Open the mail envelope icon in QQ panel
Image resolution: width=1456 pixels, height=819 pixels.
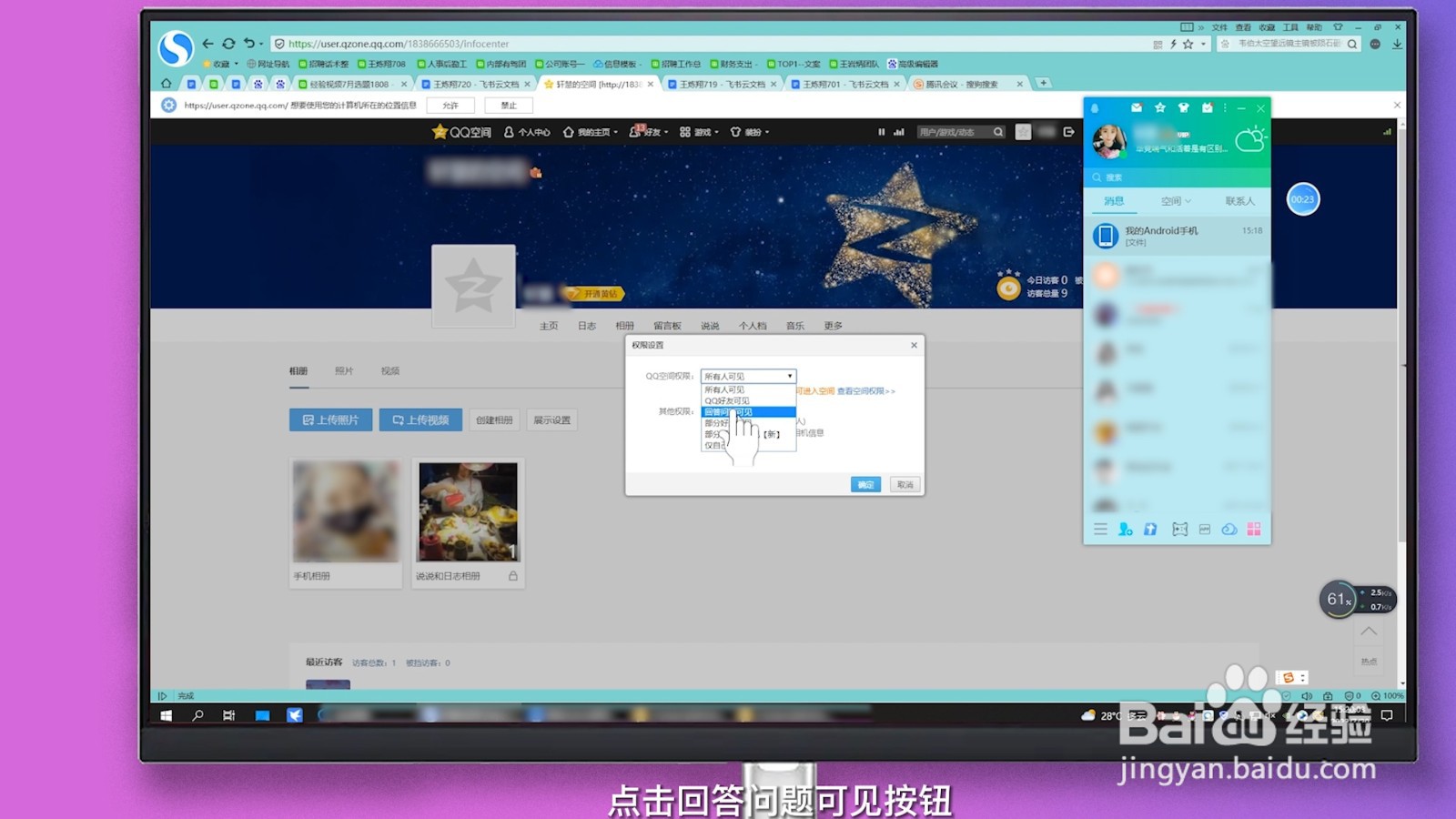(1137, 107)
